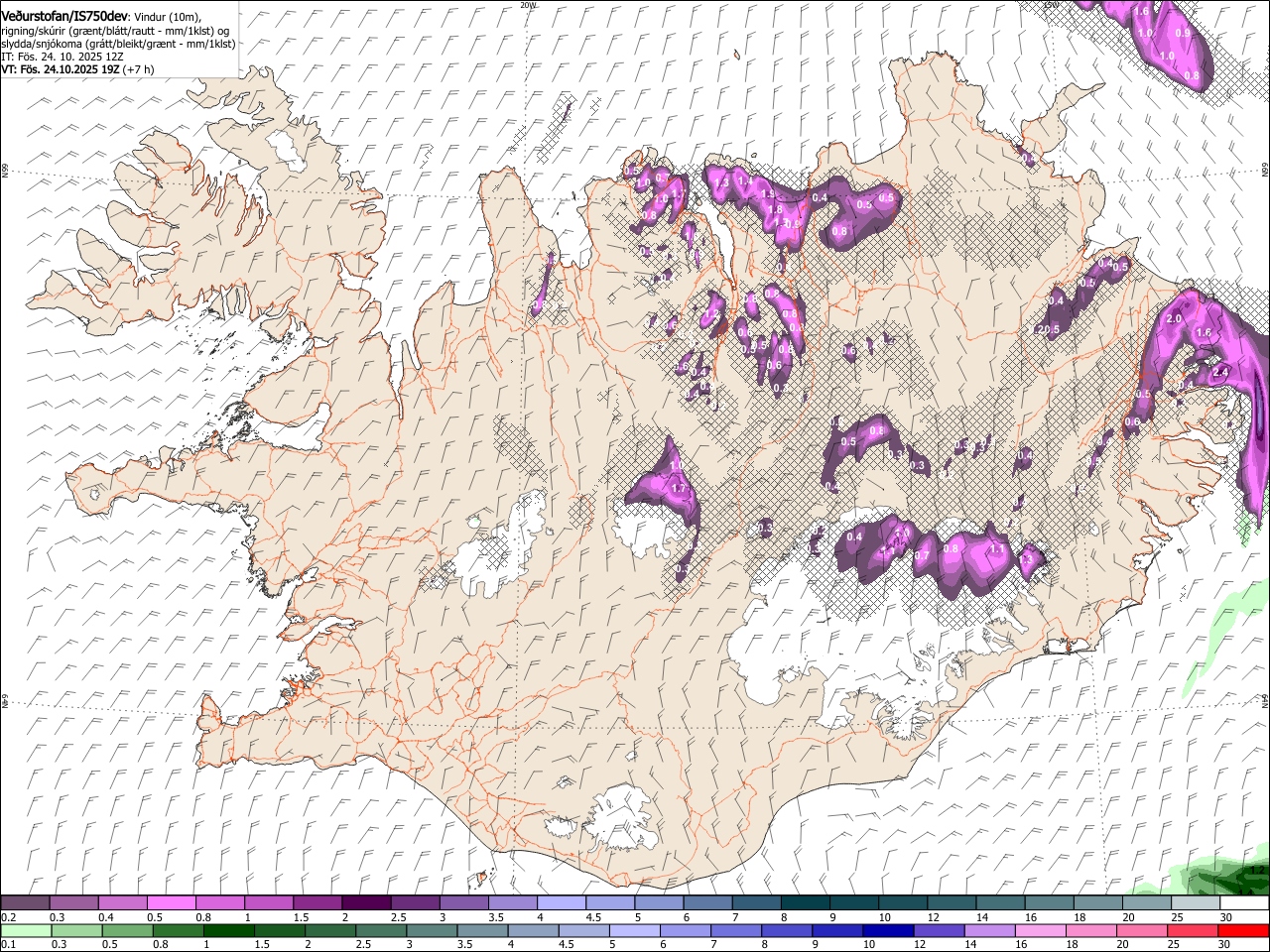Click the '30' label in the rain legend row
Image resolution: width=1270 pixels, height=952 pixels.
pyautogui.click(x=1223, y=944)
